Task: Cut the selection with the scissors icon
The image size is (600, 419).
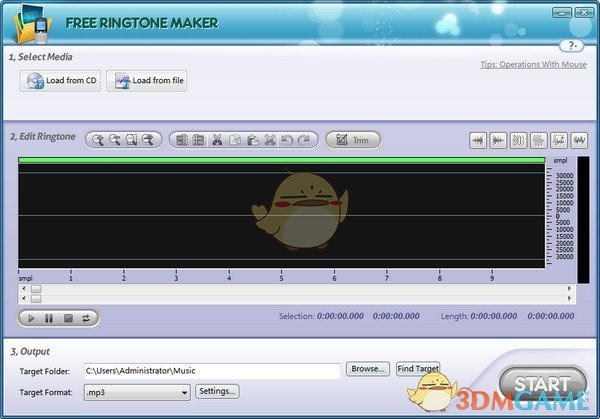Action: pyautogui.click(x=217, y=140)
